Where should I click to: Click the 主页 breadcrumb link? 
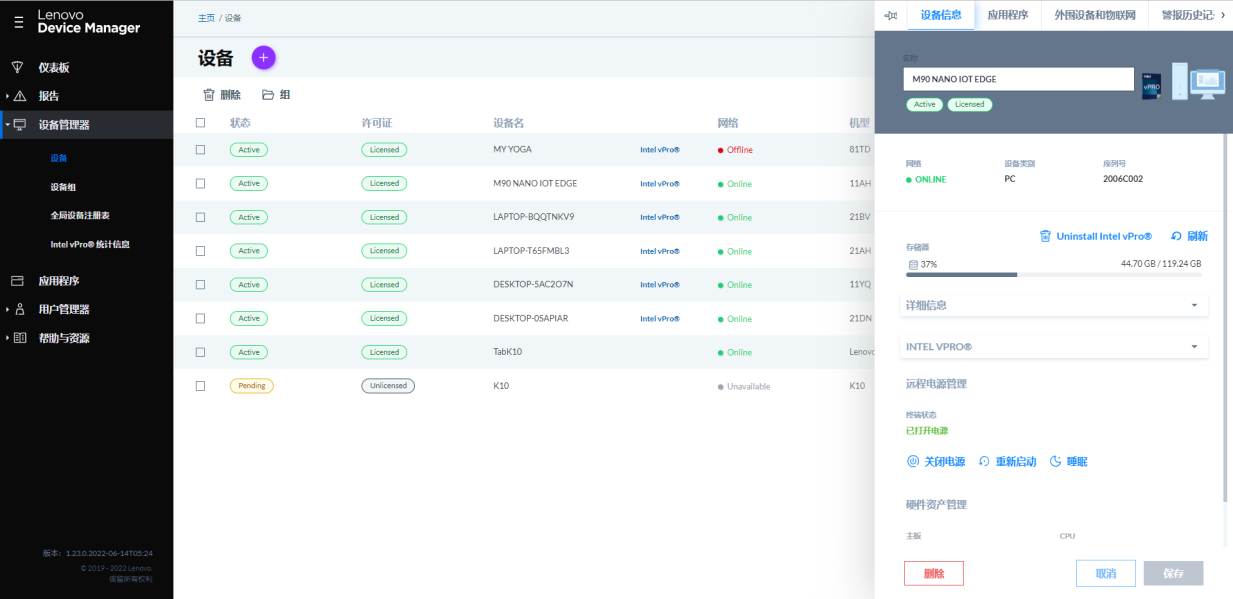[206, 18]
